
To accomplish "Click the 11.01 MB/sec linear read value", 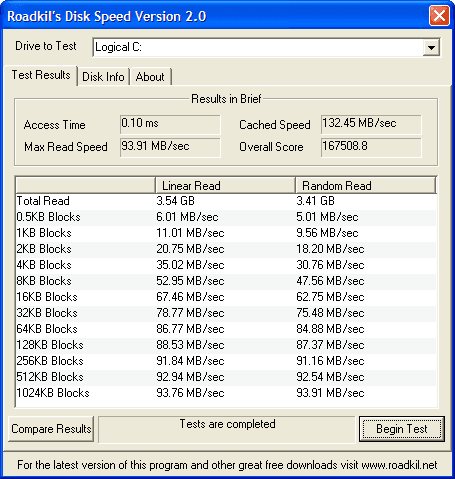I will [x=190, y=233].
